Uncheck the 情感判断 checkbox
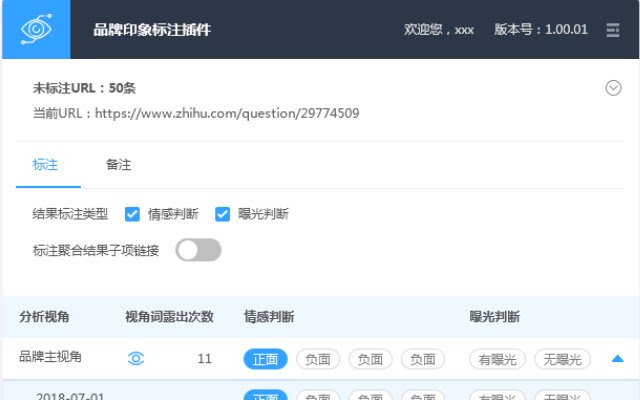 click(132, 214)
